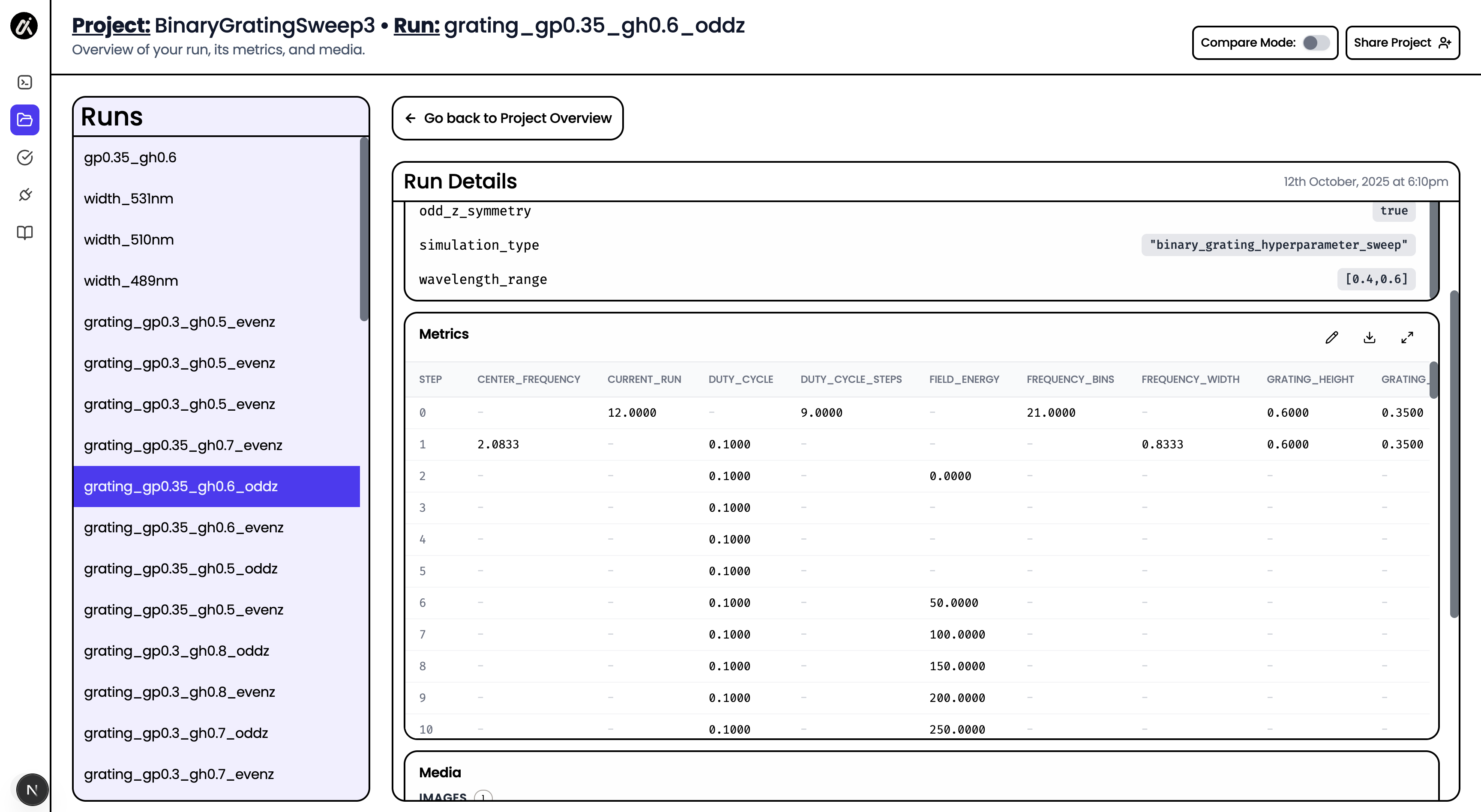Select run grating_gp0.35_gh0.6_evenz
Image resolution: width=1481 pixels, height=812 pixels.
183,528
